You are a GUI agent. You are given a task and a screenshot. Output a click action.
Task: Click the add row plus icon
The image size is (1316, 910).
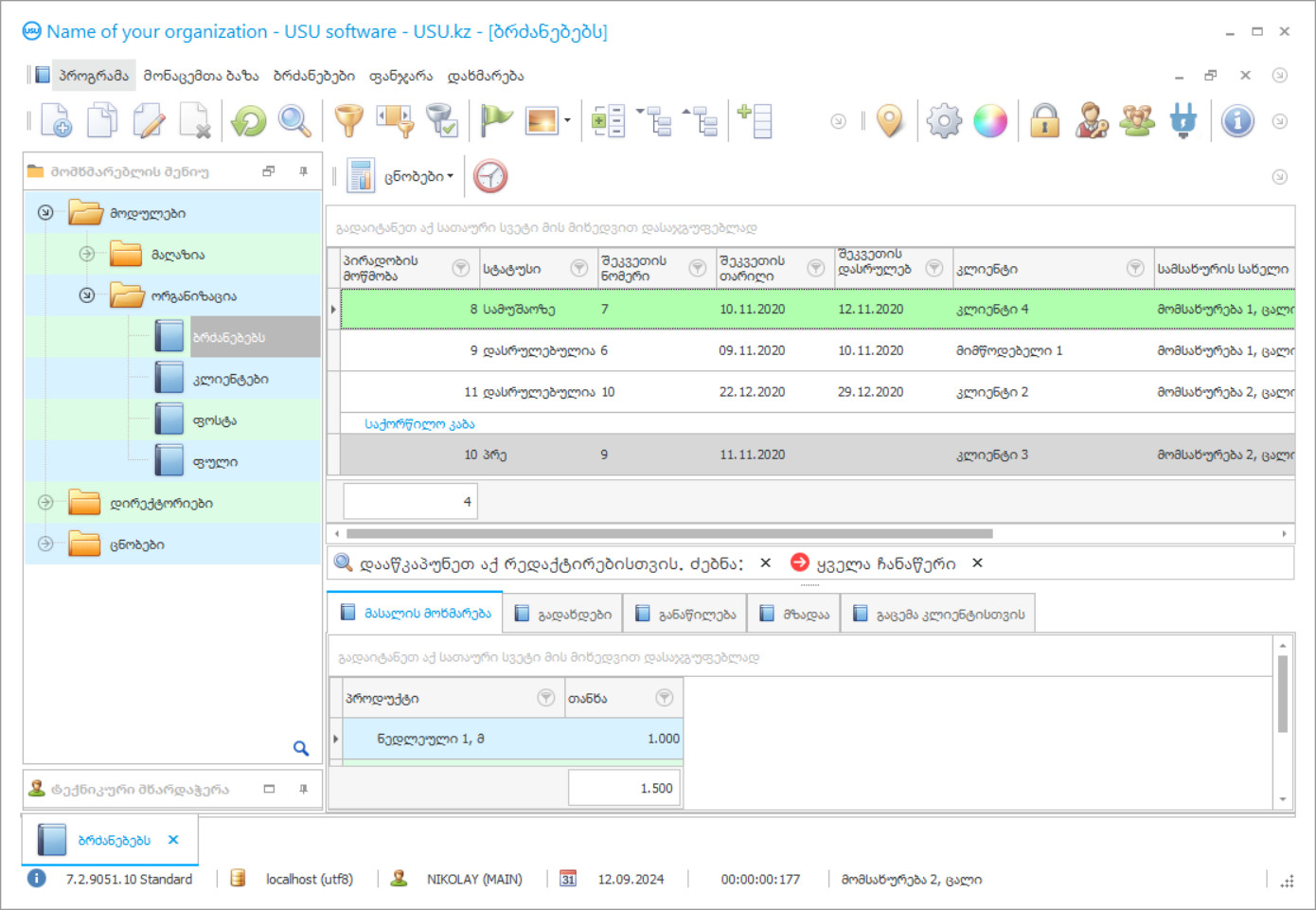pos(755,121)
